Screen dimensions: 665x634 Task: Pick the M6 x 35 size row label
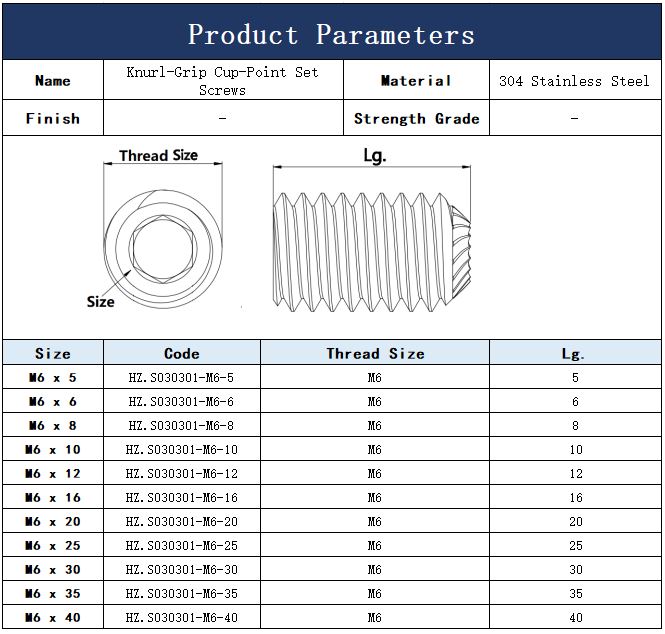tap(52, 594)
